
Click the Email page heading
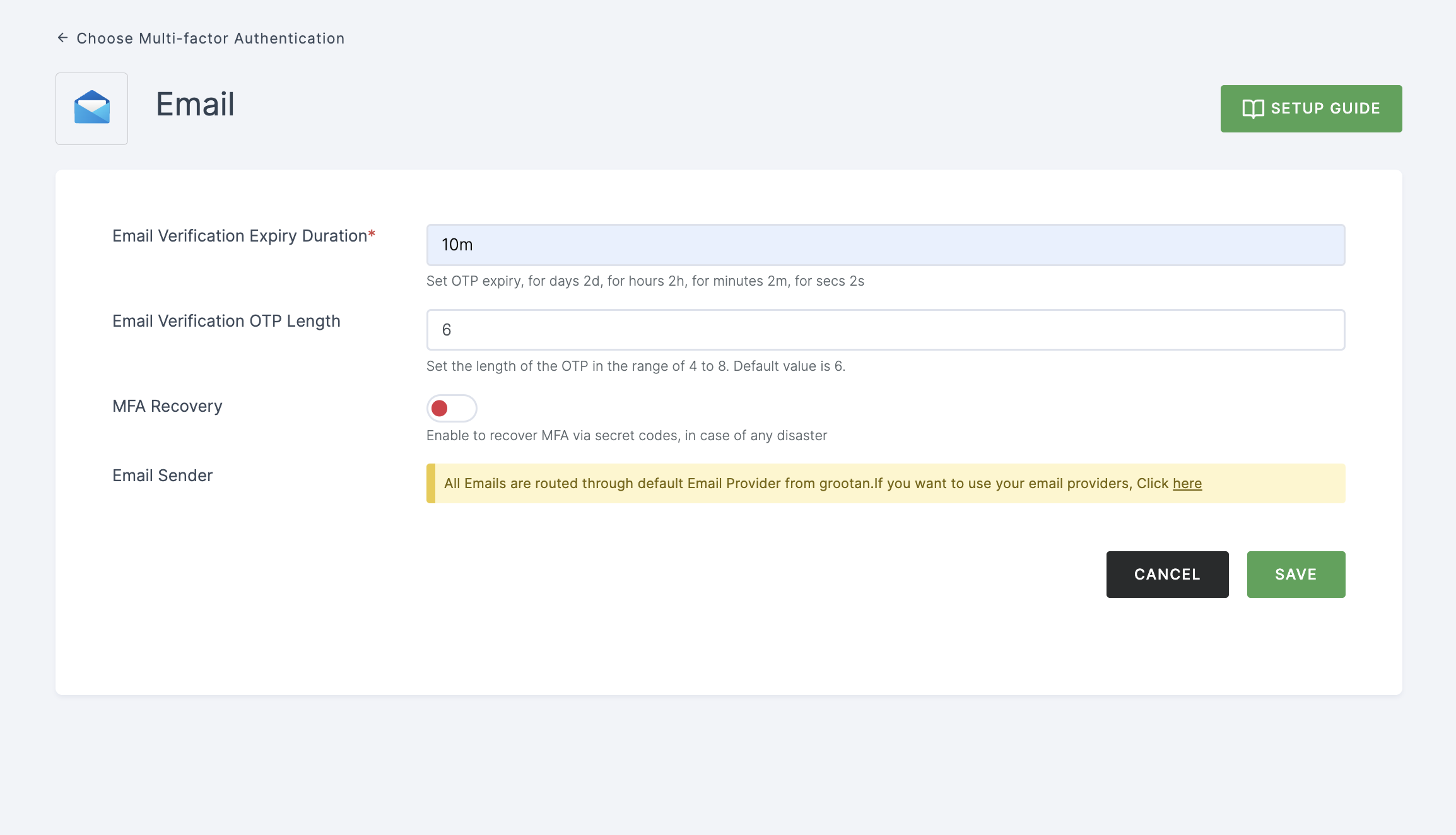coord(195,104)
